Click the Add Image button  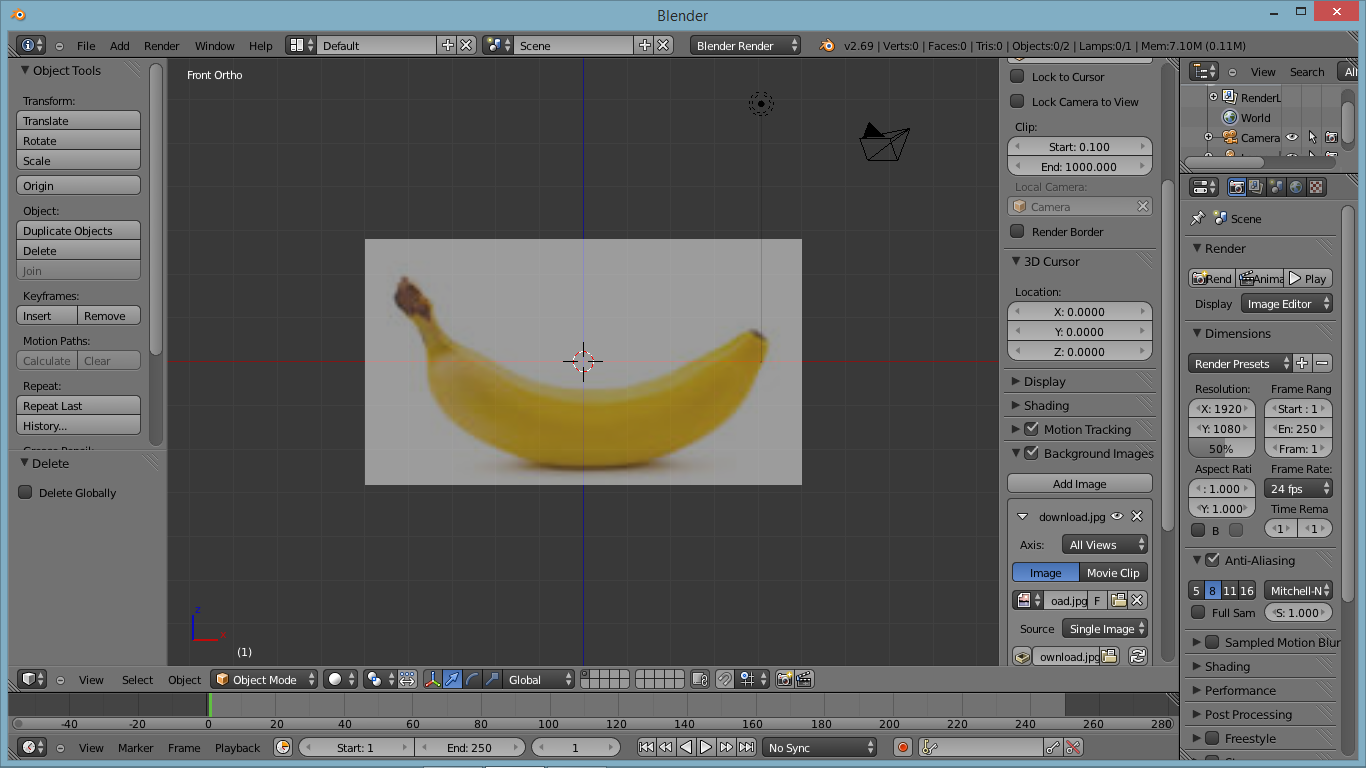point(1079,484)
